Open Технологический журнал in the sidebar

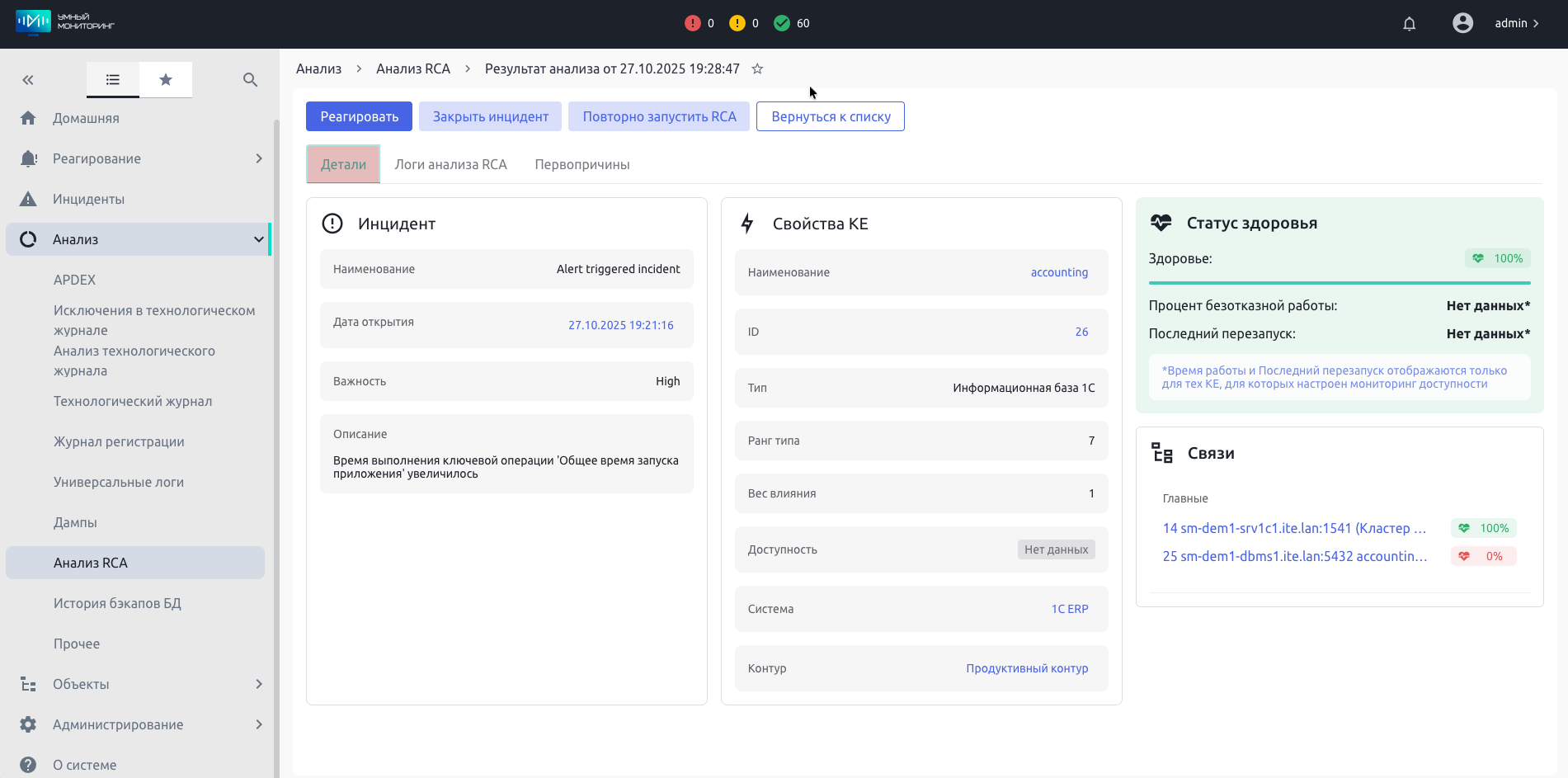point(133,401)
